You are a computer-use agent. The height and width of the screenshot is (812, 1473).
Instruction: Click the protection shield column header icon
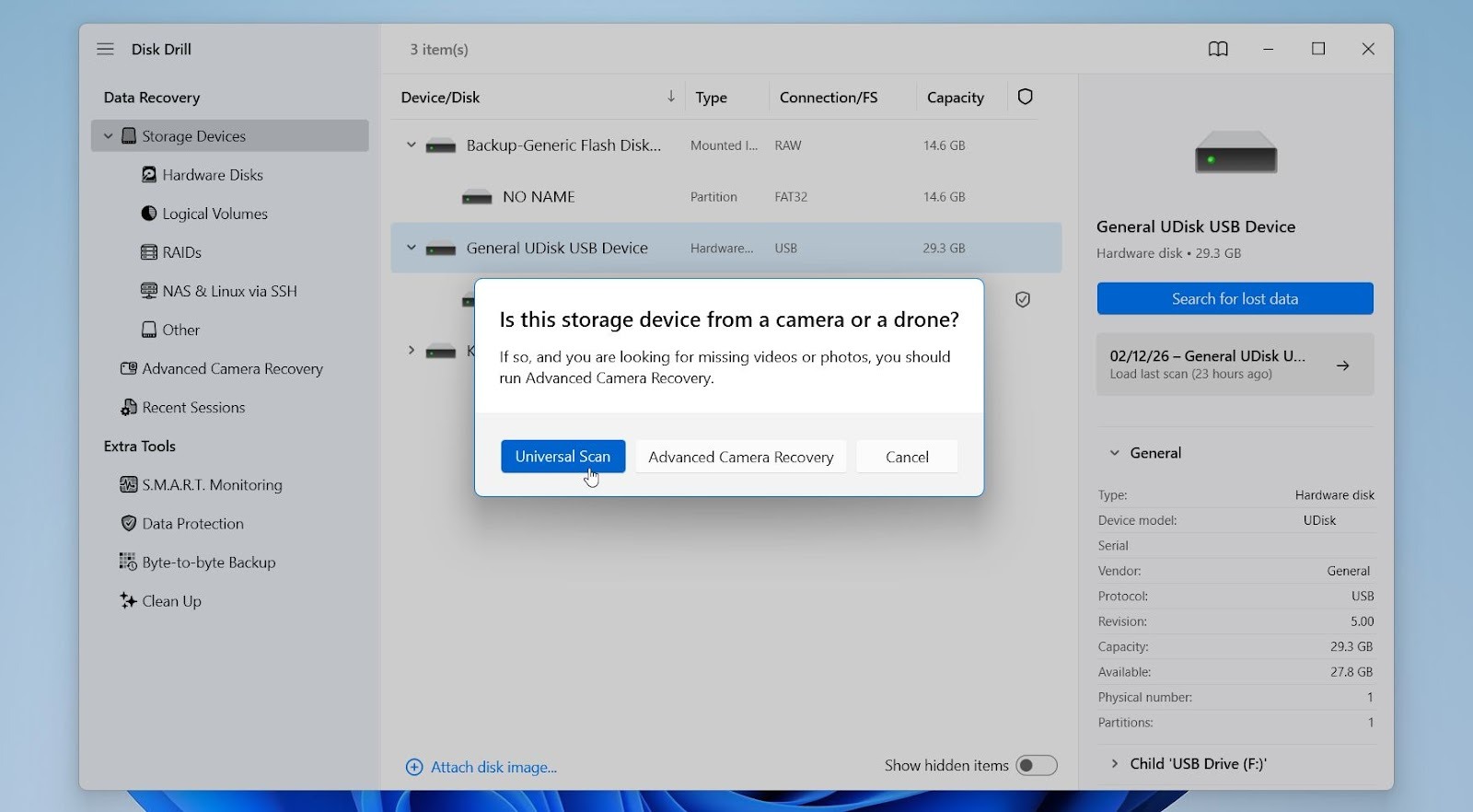[1026, 97]
